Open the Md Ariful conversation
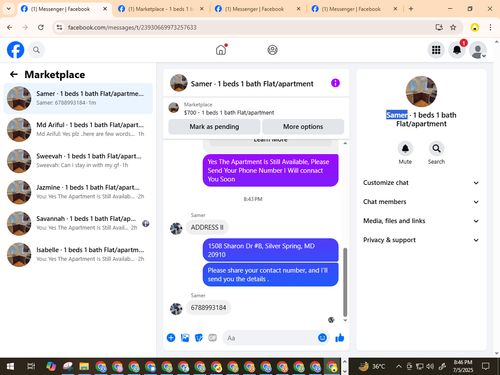The height and width of the screenshot is (375, 500). tap(78, 129)
